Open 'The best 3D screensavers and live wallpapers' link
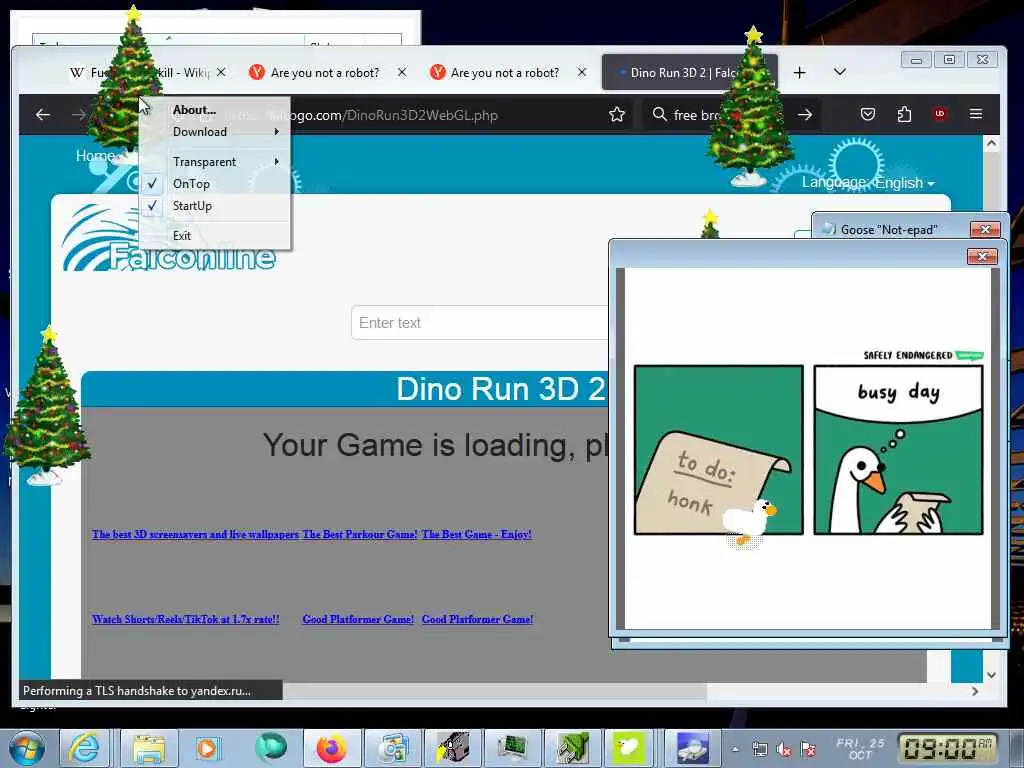The width and height of the screenshot is (1024, 768). tap(195, 534)
